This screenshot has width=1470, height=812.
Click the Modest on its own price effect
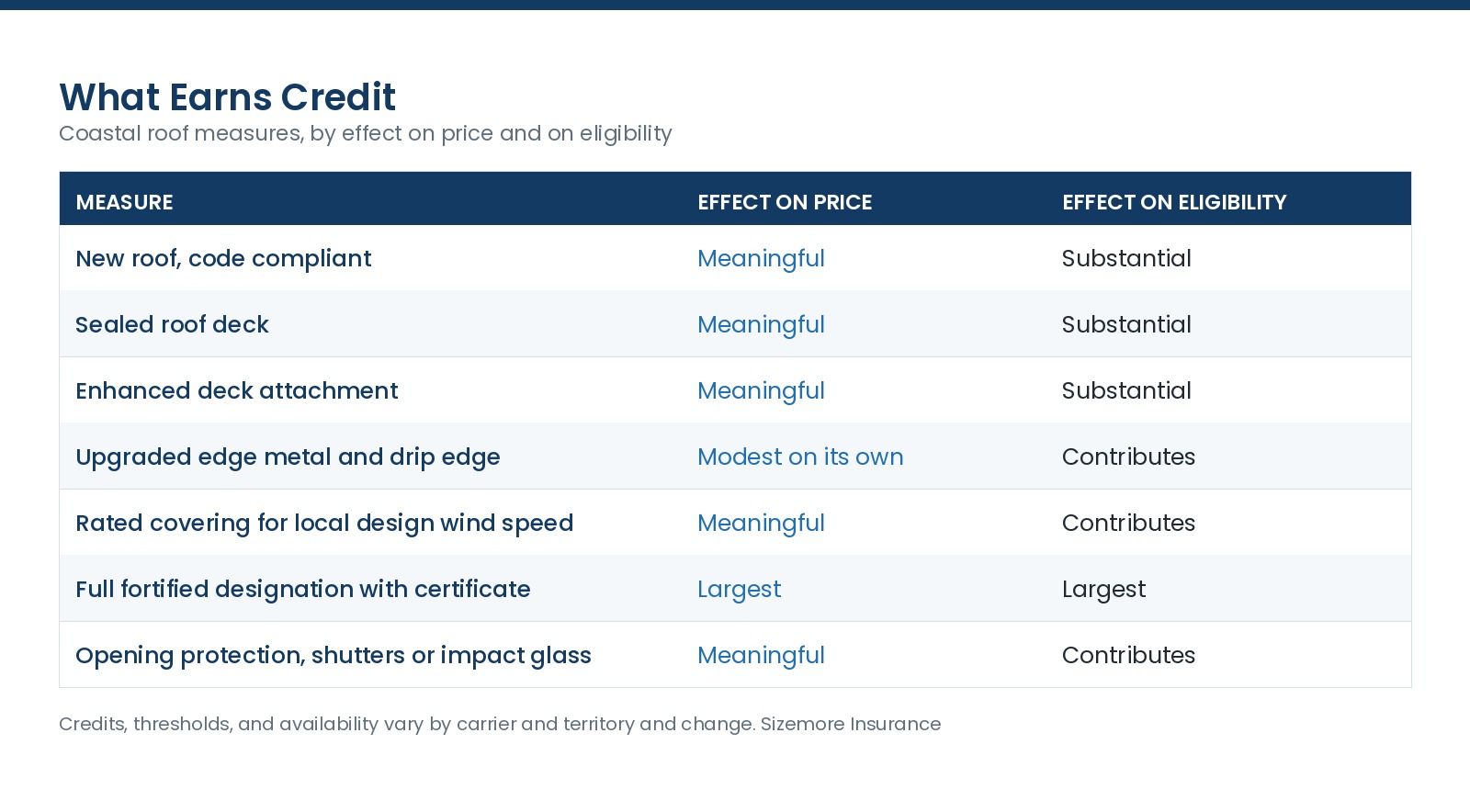click(800, 457)
